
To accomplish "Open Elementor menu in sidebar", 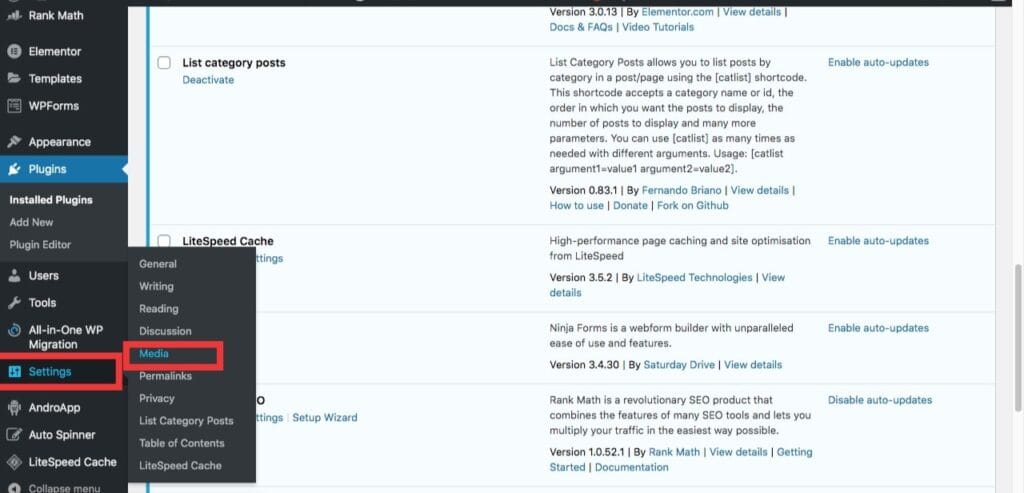I will (x=55, y=52).
